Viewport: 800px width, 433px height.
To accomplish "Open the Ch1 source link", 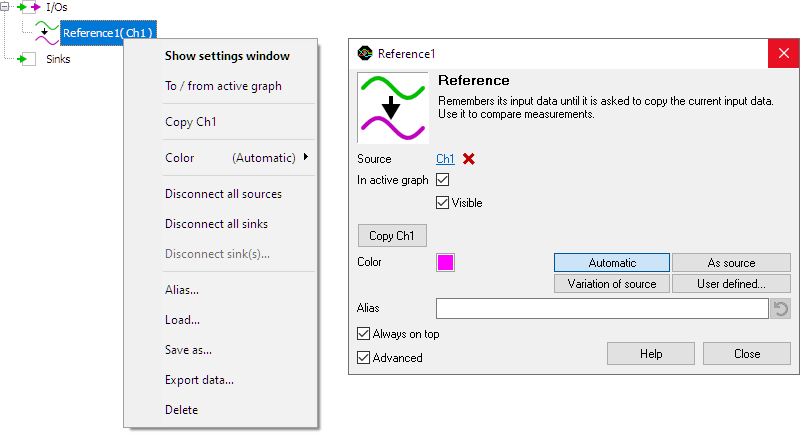I will pyautogui.click(x=445, y=159).
